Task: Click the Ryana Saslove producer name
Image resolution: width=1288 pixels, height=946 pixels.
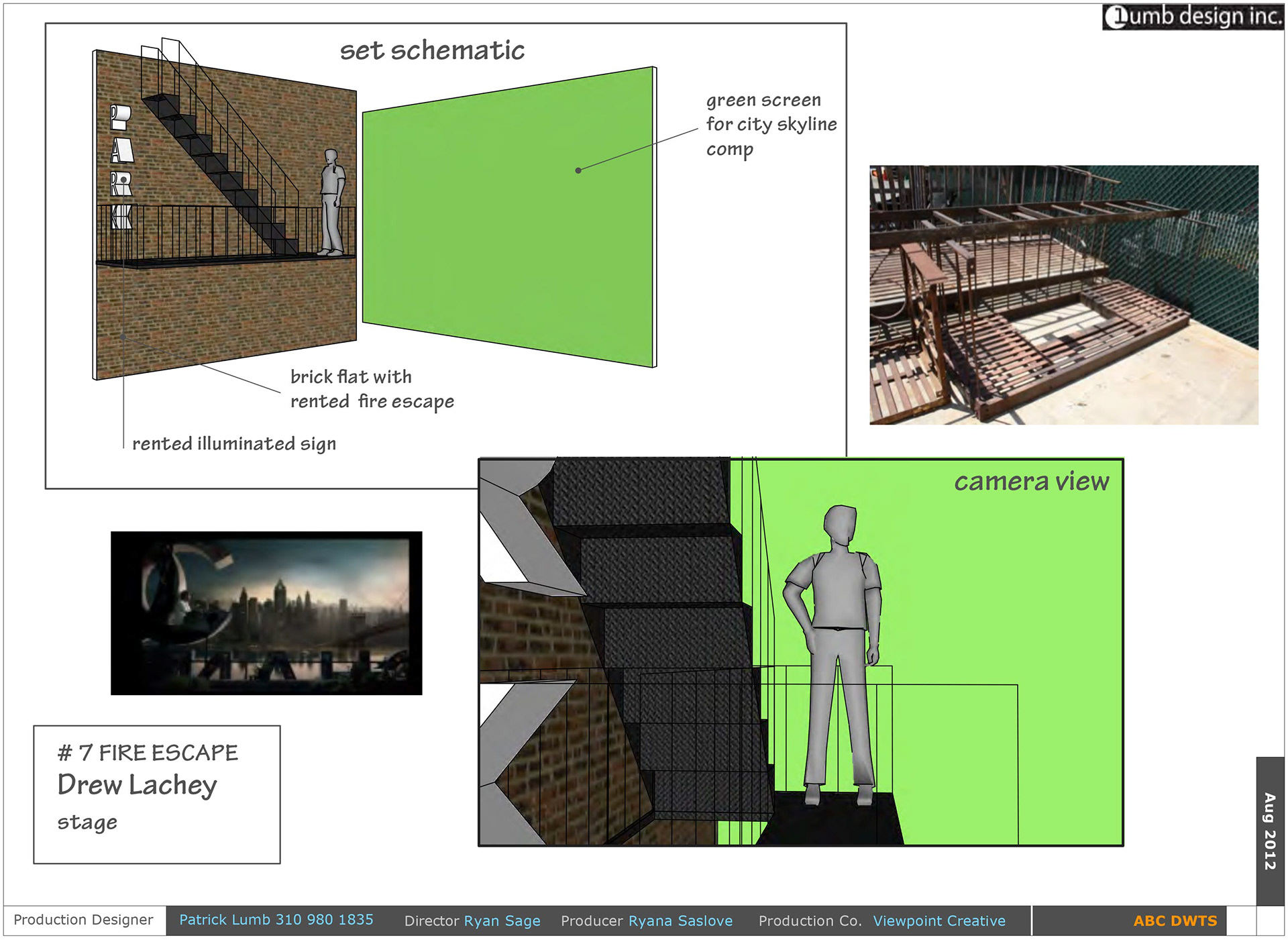Action: coord(680,921)
